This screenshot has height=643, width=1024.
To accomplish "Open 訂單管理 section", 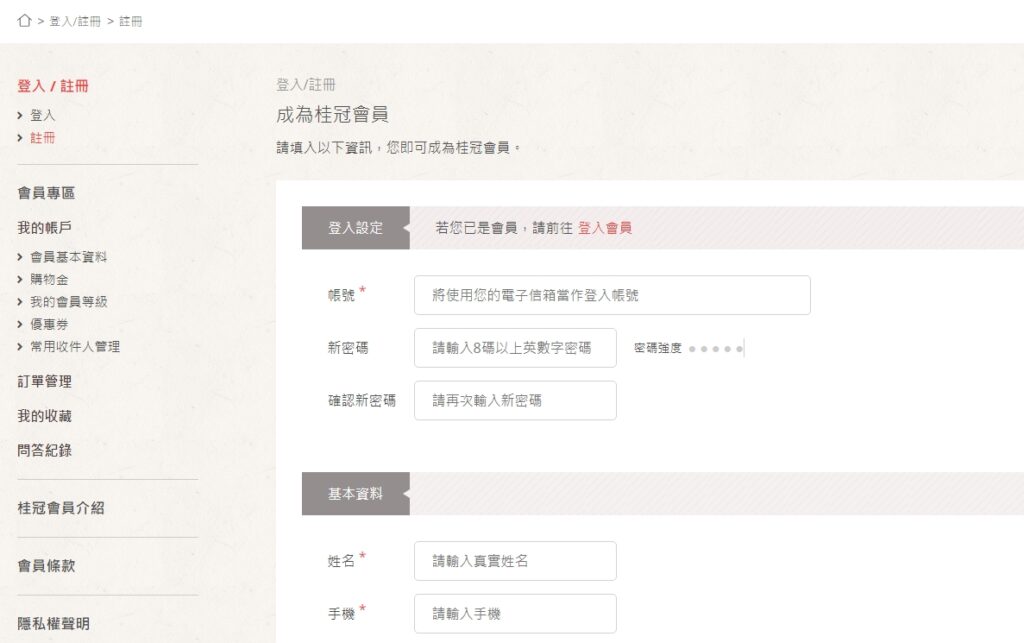I will (x=45, y=381).
